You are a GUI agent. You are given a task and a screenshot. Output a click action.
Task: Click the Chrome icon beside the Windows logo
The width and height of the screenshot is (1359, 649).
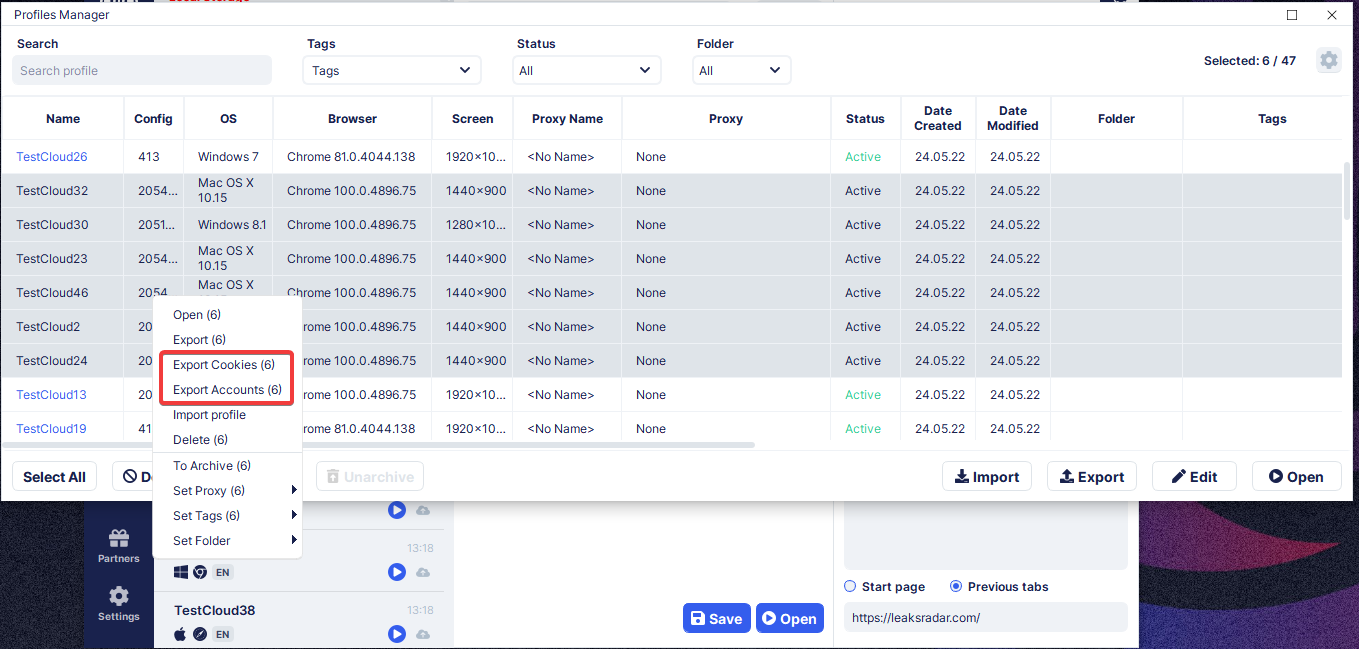point(200,572)
